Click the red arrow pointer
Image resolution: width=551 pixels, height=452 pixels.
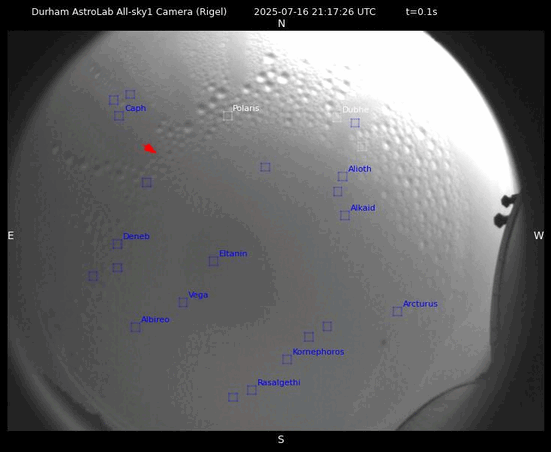(x=150, y=148)
